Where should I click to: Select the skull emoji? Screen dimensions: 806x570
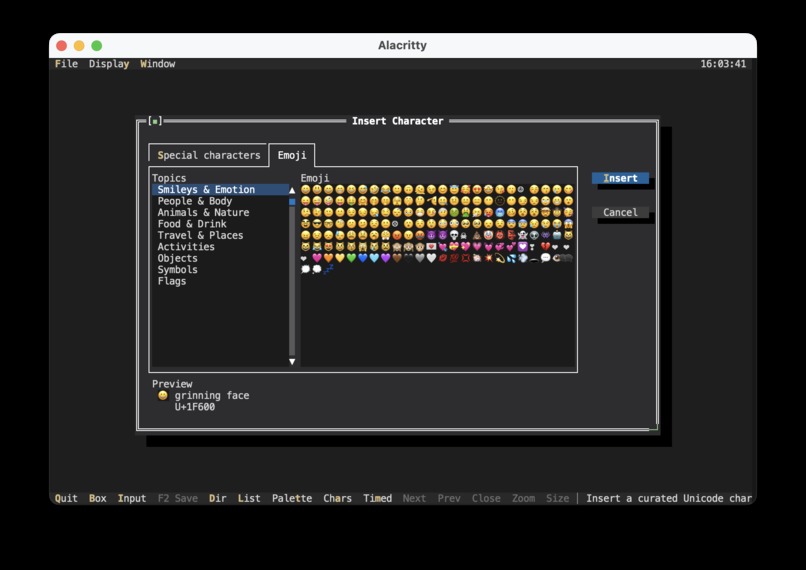tap(454, 235)
